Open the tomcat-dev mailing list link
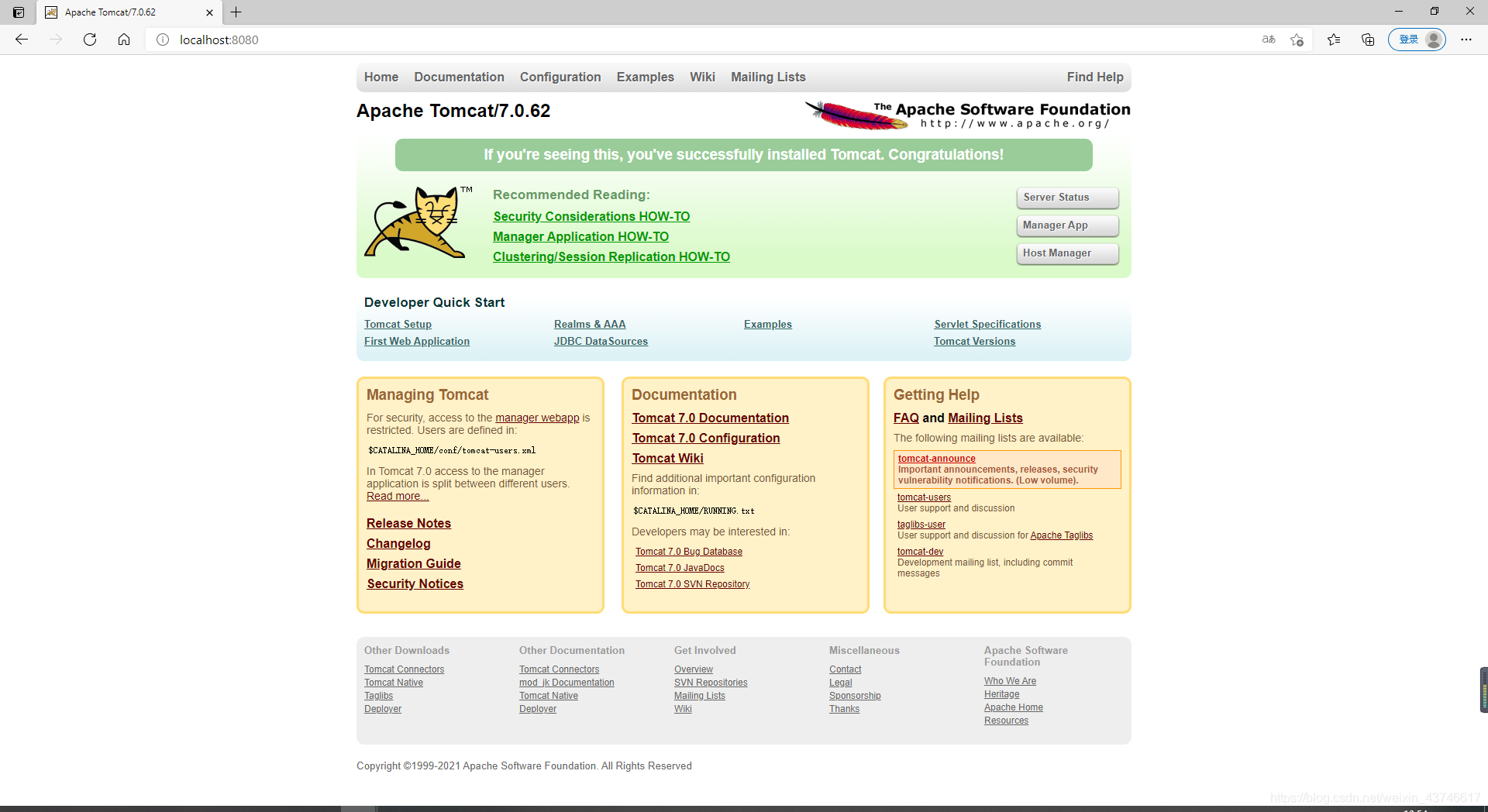This screenshot has width=1488, height=812. pyautogui.click(x=920, y=552)
